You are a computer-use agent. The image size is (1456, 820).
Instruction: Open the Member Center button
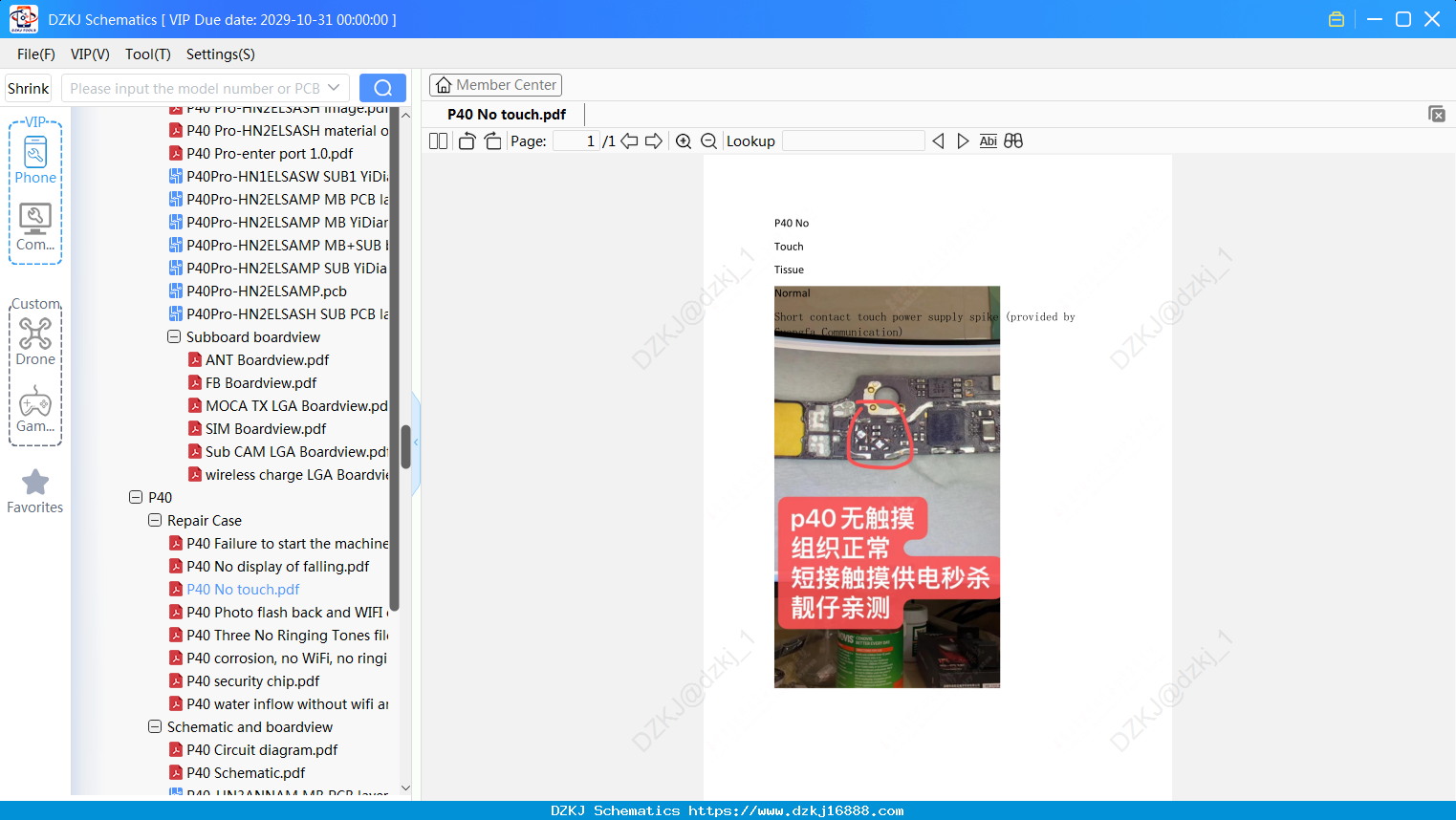495,85
